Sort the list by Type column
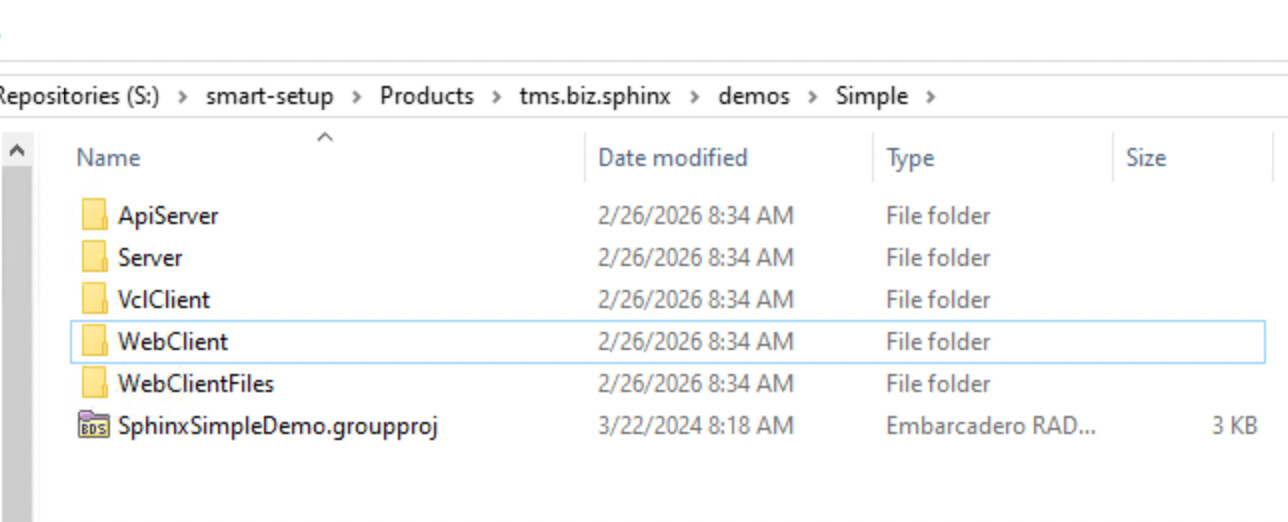The height and width of the screenshot is (522, 1288). point(909,158)
